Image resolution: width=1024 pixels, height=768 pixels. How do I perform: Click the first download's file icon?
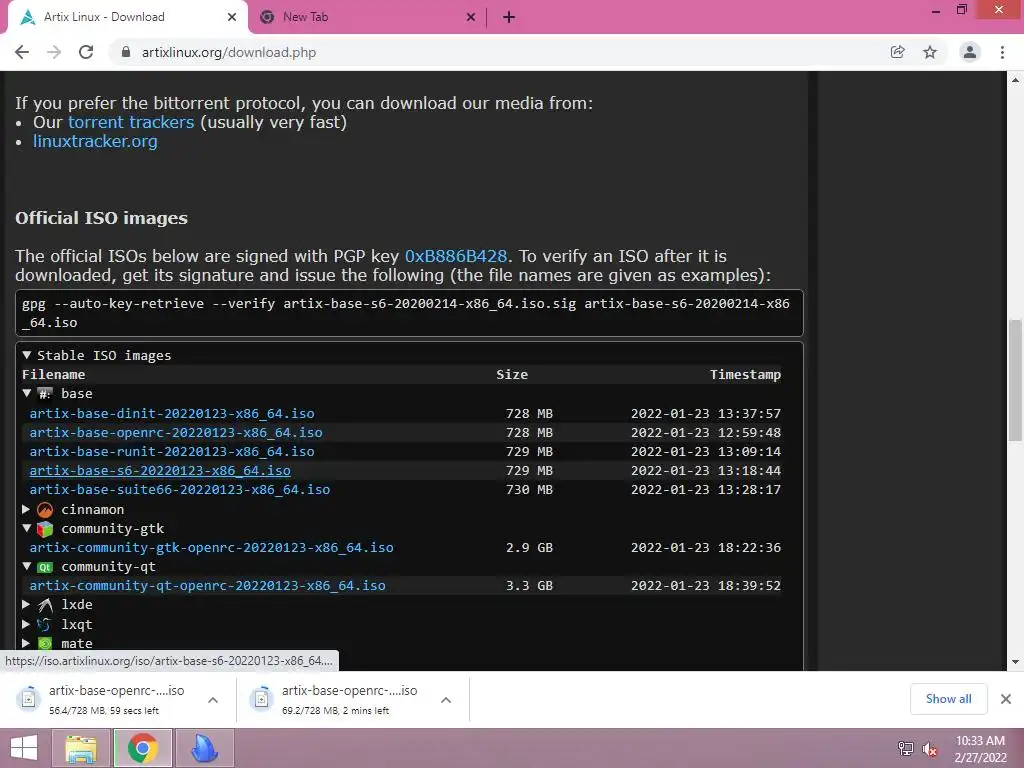(29, 699)
